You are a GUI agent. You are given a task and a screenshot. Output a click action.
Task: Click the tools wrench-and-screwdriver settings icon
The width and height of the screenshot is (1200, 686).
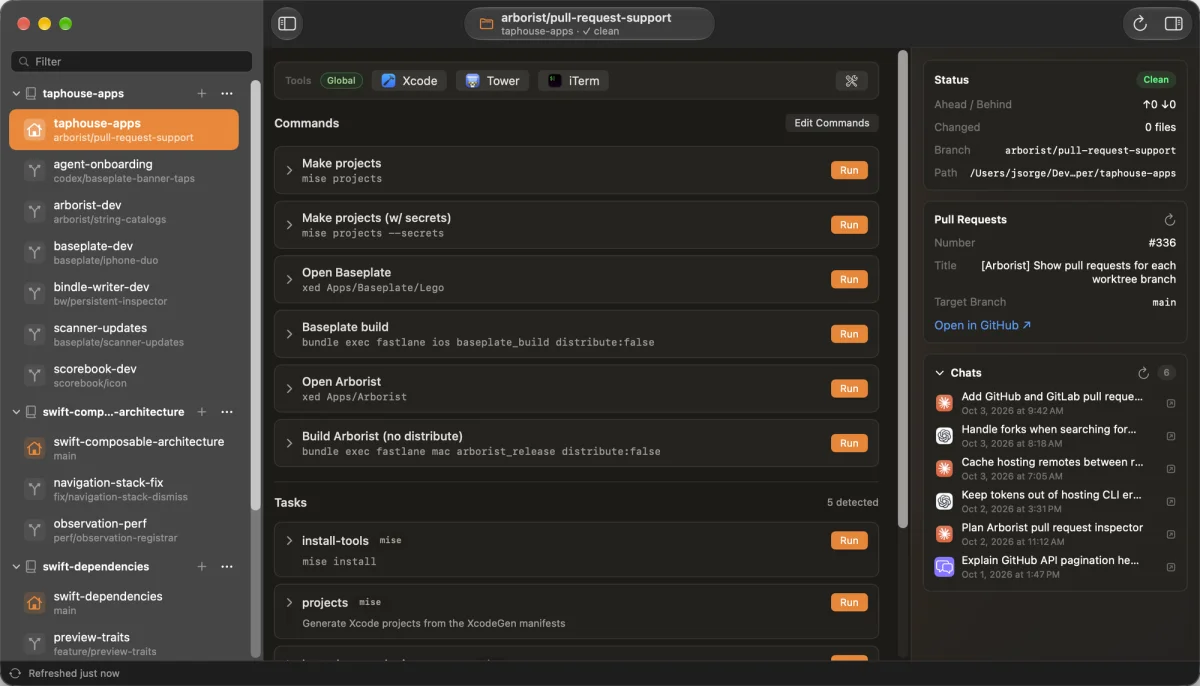pyautogui.click(x=852, y=81)
